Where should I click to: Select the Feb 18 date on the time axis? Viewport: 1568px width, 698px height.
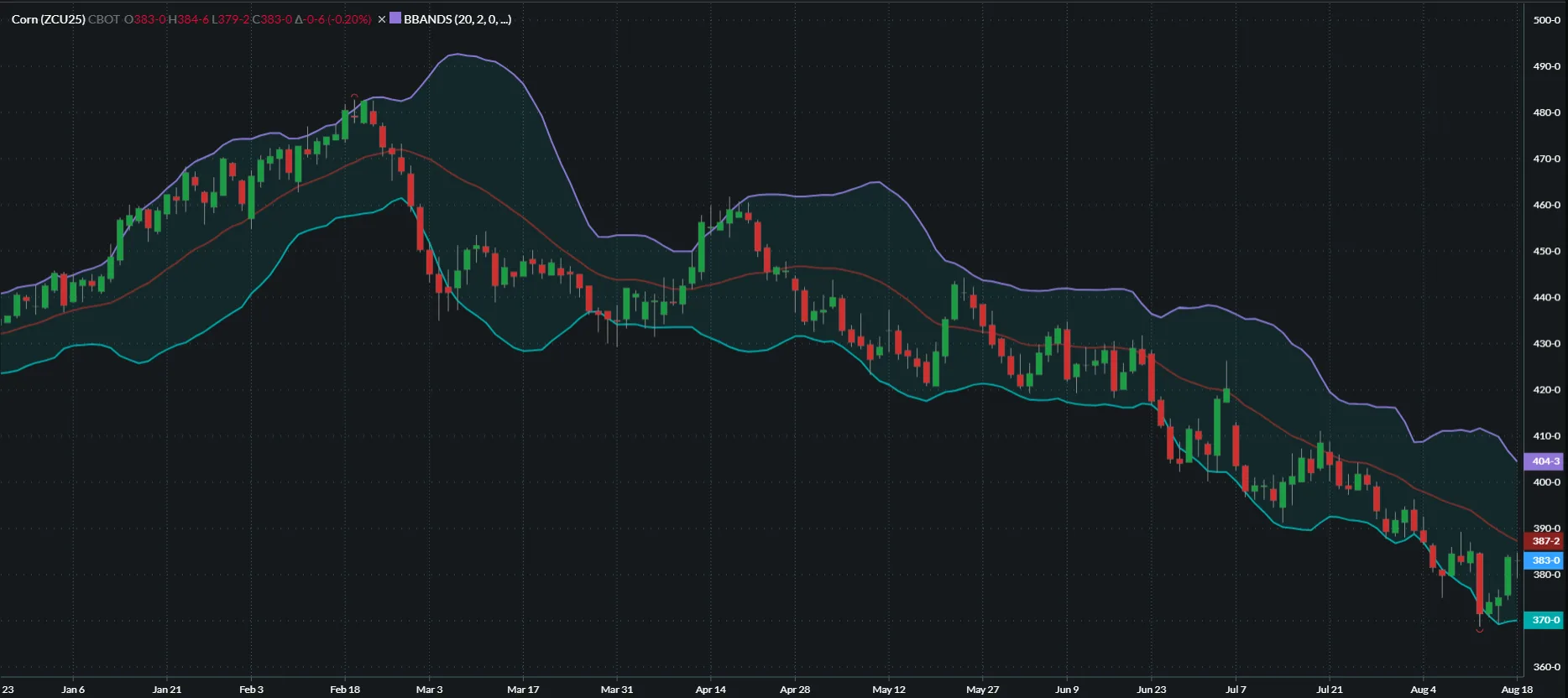pyautogui.click(x=345, y=690)
